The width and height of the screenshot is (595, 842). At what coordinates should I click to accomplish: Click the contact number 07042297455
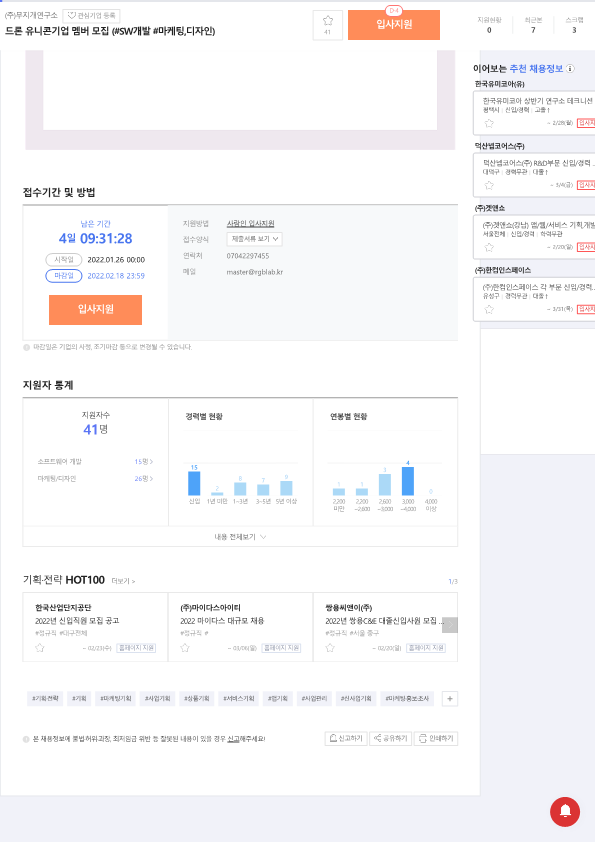[248, 256]
